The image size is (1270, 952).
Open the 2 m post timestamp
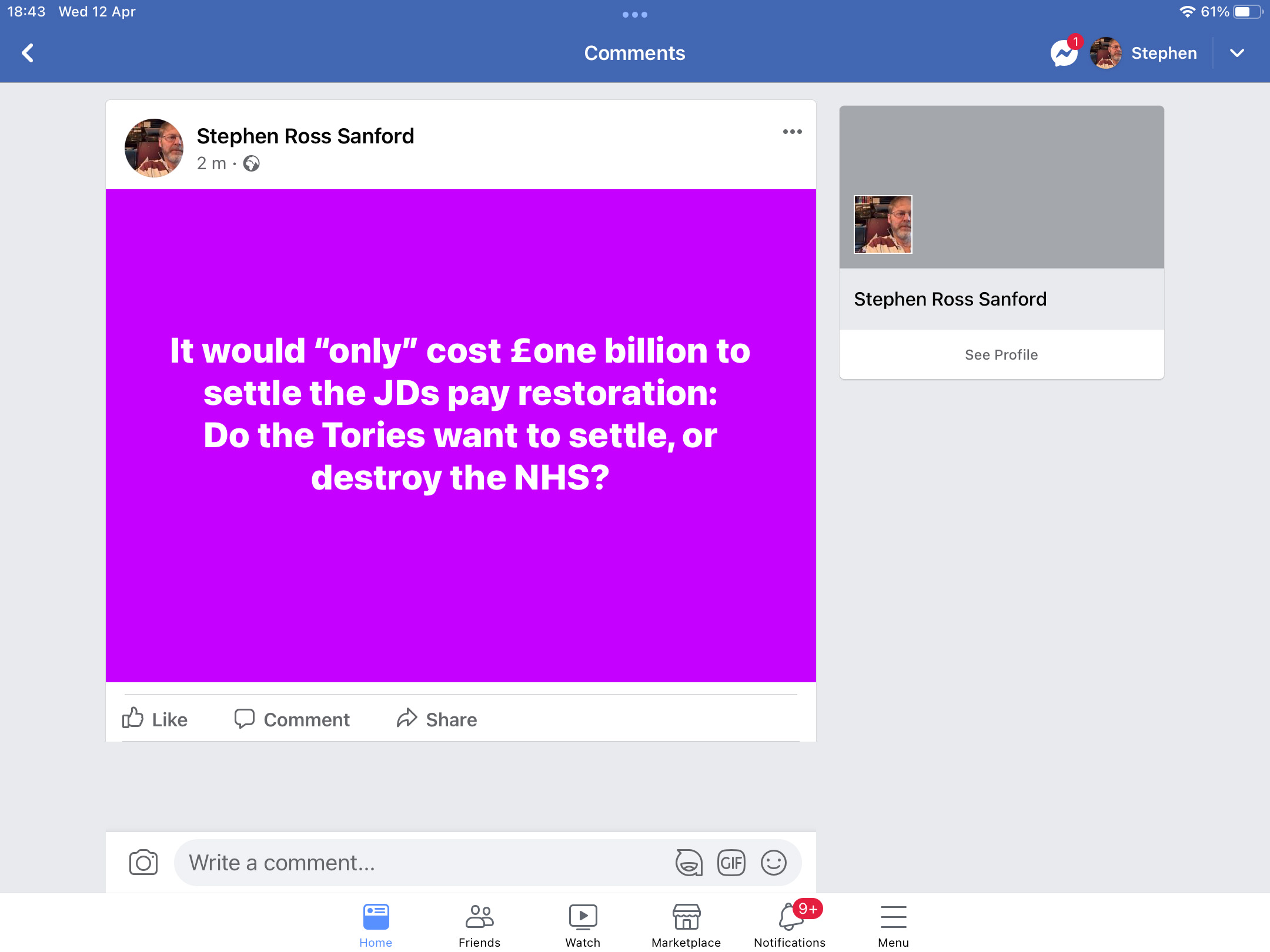pyautogui.click(x=212, y=163)
